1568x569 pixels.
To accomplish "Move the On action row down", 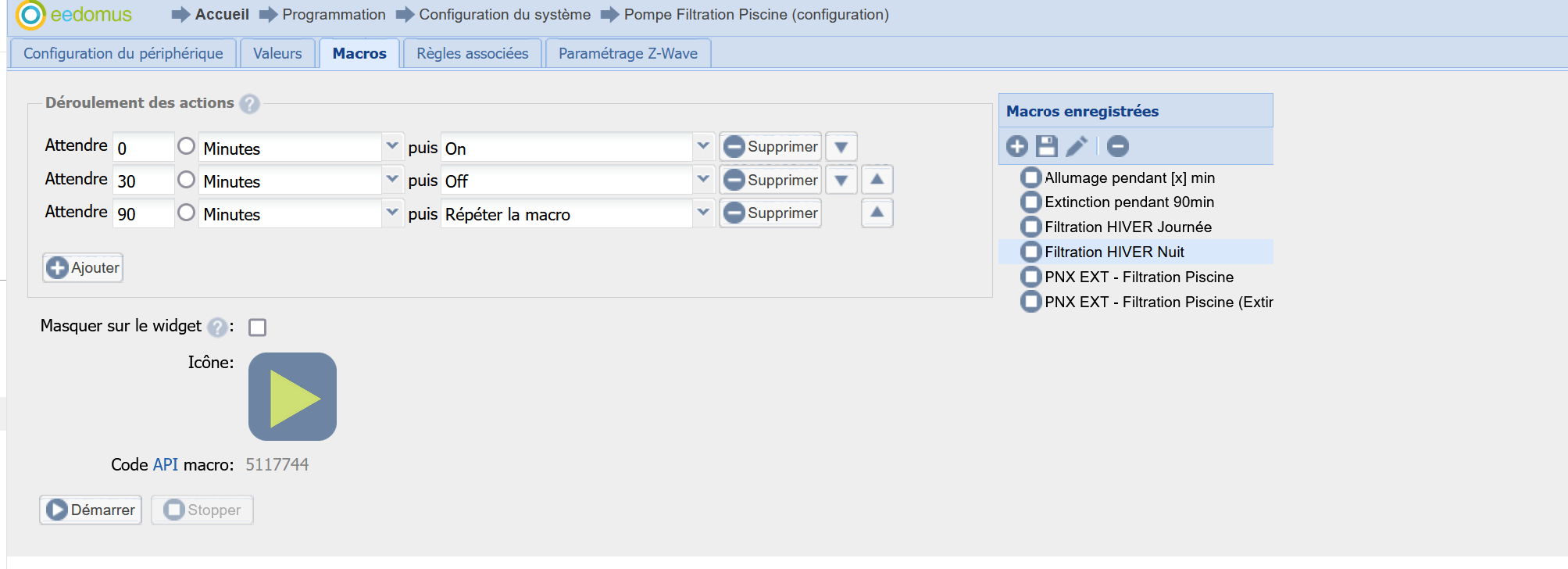I will point(841,147).
